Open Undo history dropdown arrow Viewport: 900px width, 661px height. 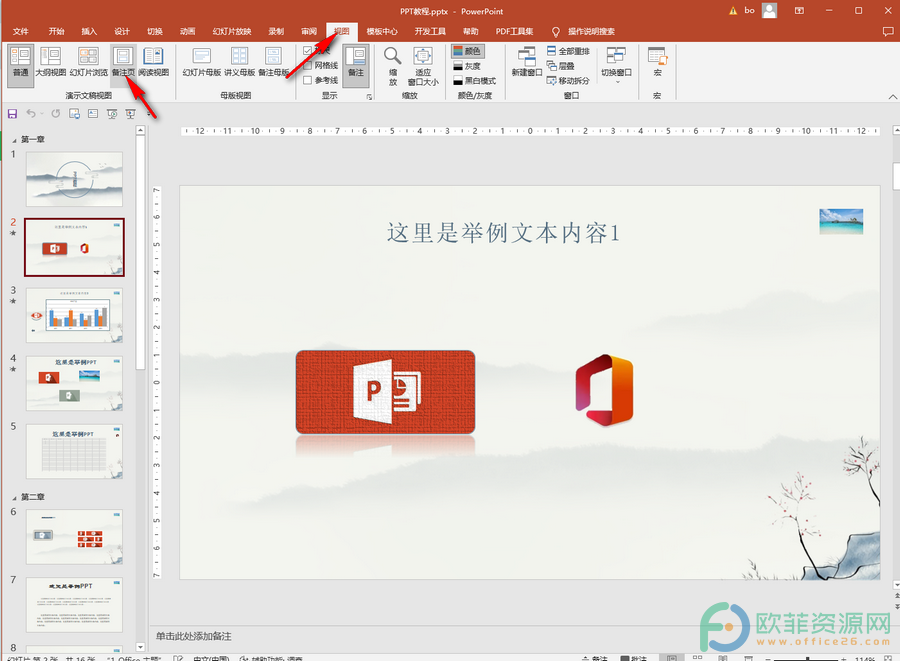[41, 114]
